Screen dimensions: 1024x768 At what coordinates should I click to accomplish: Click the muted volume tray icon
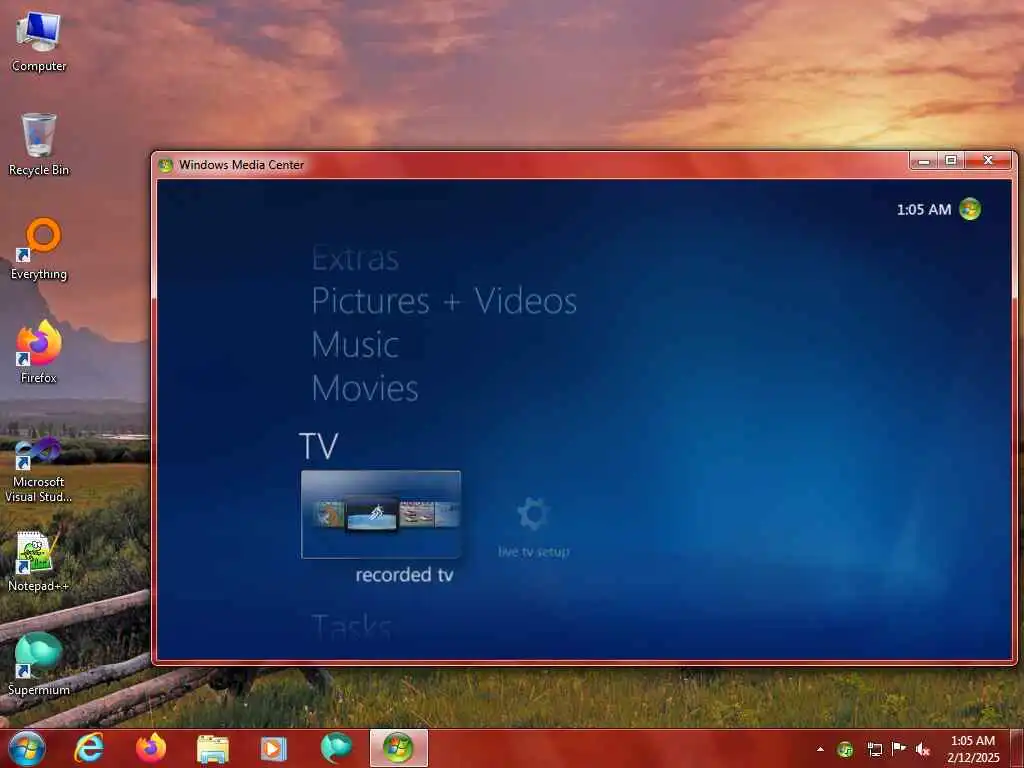click(923, 750)
